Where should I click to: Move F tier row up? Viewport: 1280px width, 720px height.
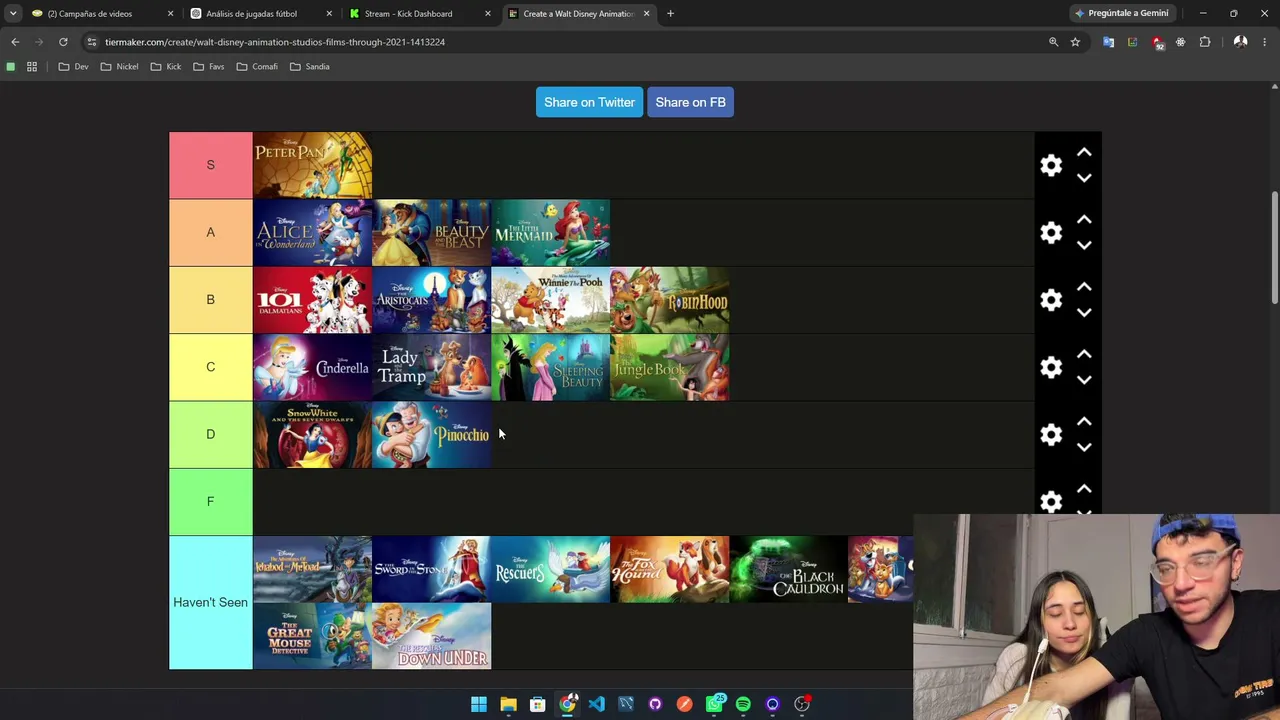(1084, 489)
